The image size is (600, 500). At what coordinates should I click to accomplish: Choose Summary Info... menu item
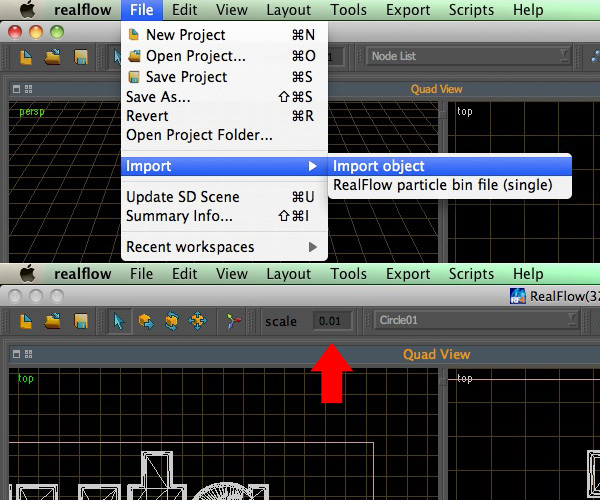[224, 216]
